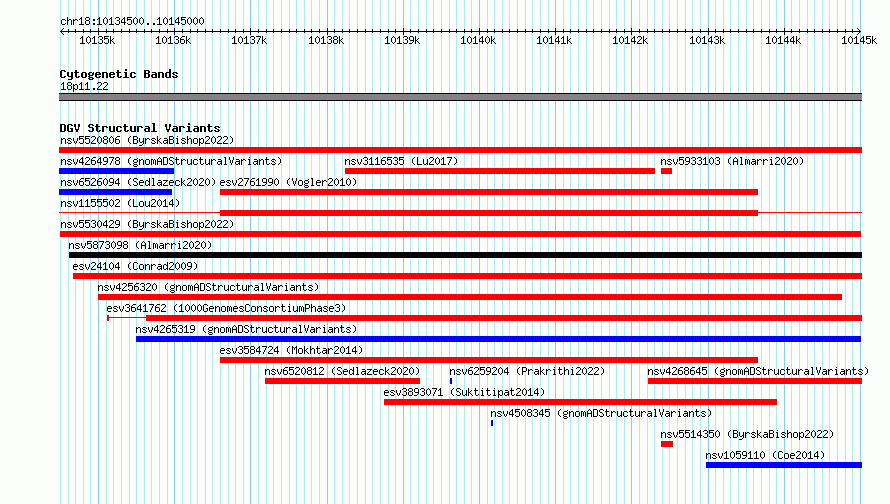Open the esv3641762 (1000GenomesConsortiumPhase3) label

(226, 308)
